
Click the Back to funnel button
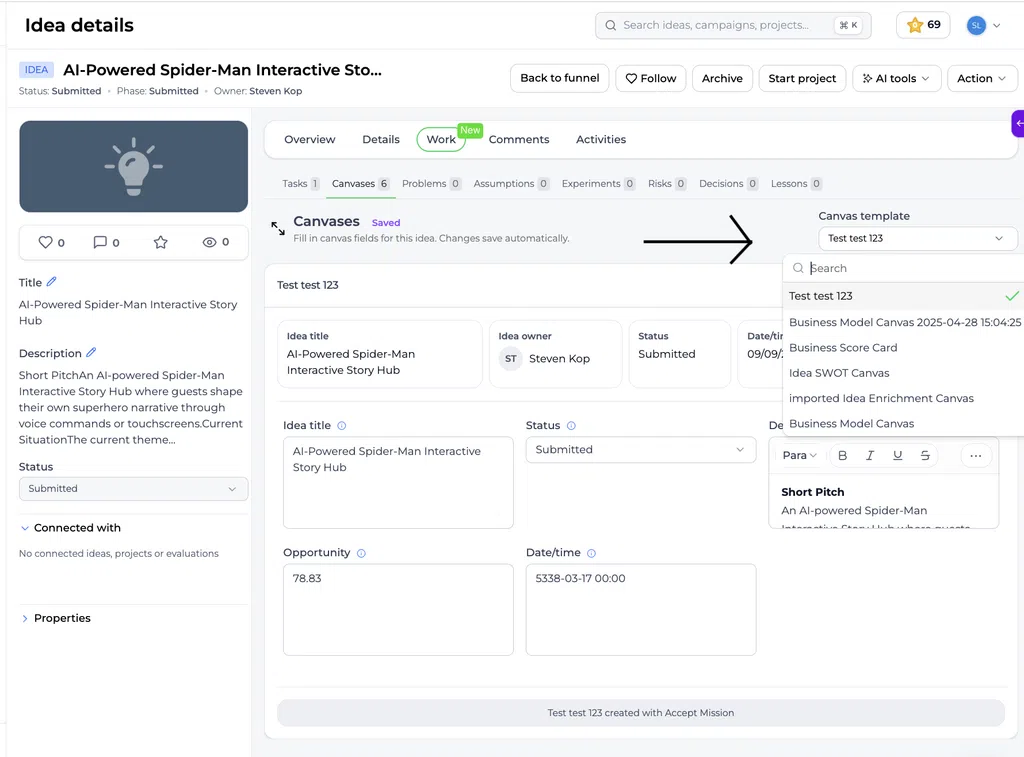pos(560,78)
